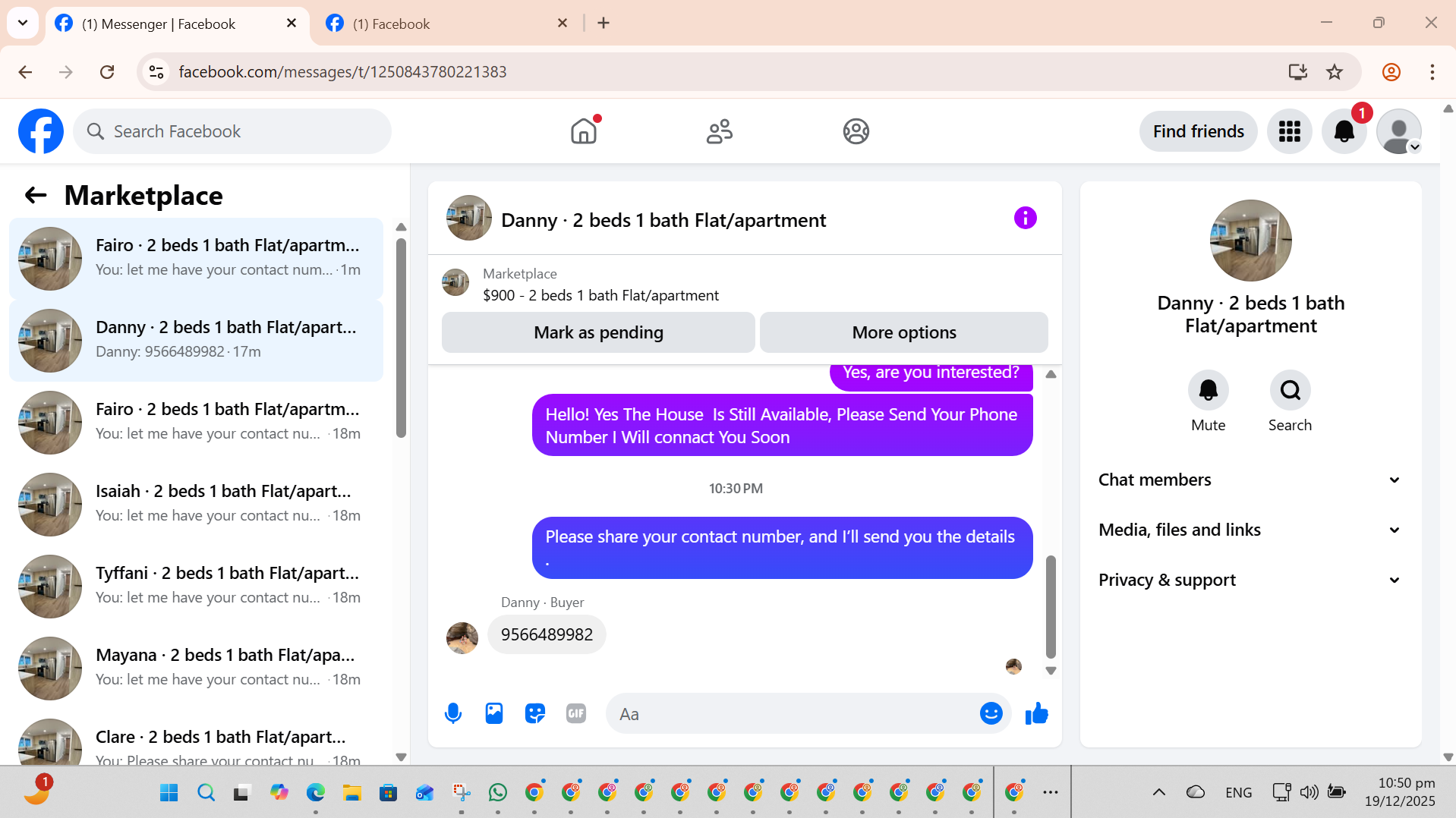Click the Aa message input field

tap(793, 713)
